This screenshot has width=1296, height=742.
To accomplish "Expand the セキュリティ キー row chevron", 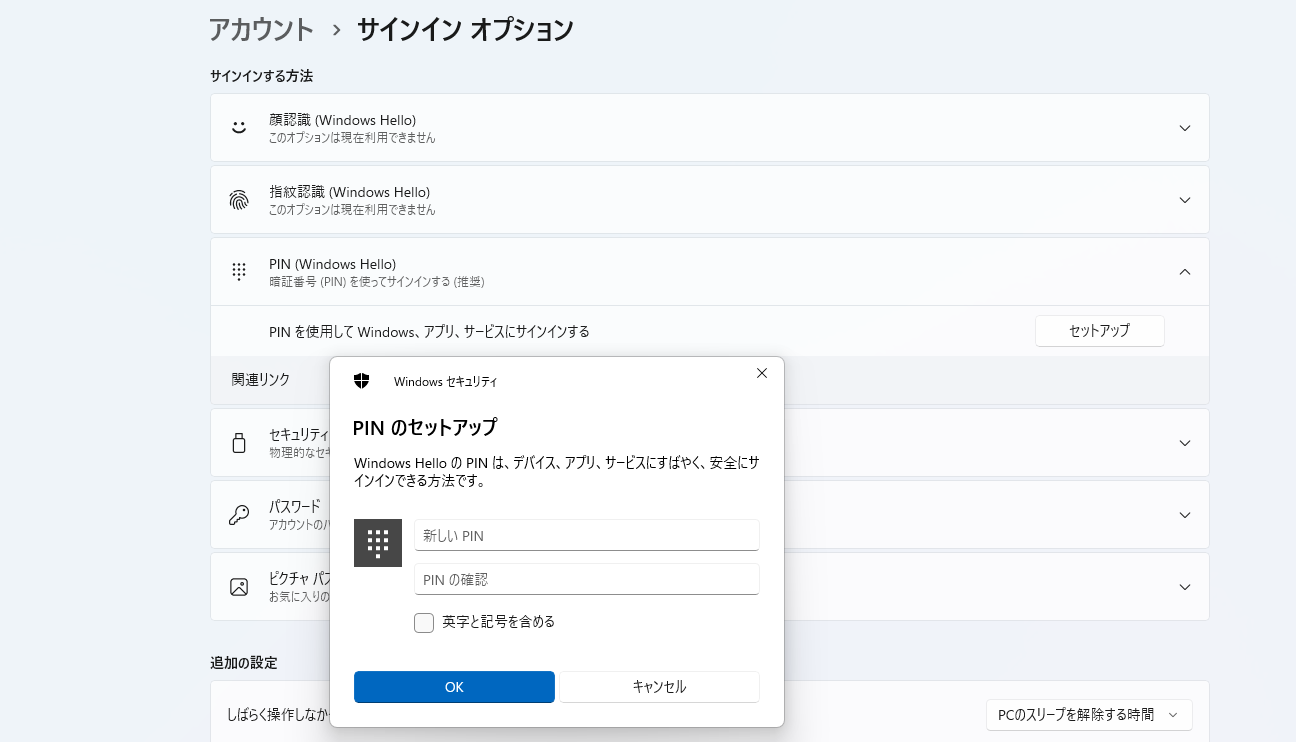I will tap(1185, 443).
